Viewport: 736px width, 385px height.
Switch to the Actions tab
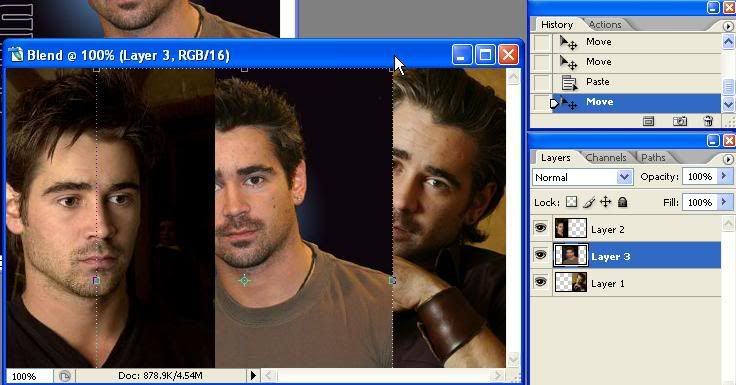coord(605,24)
